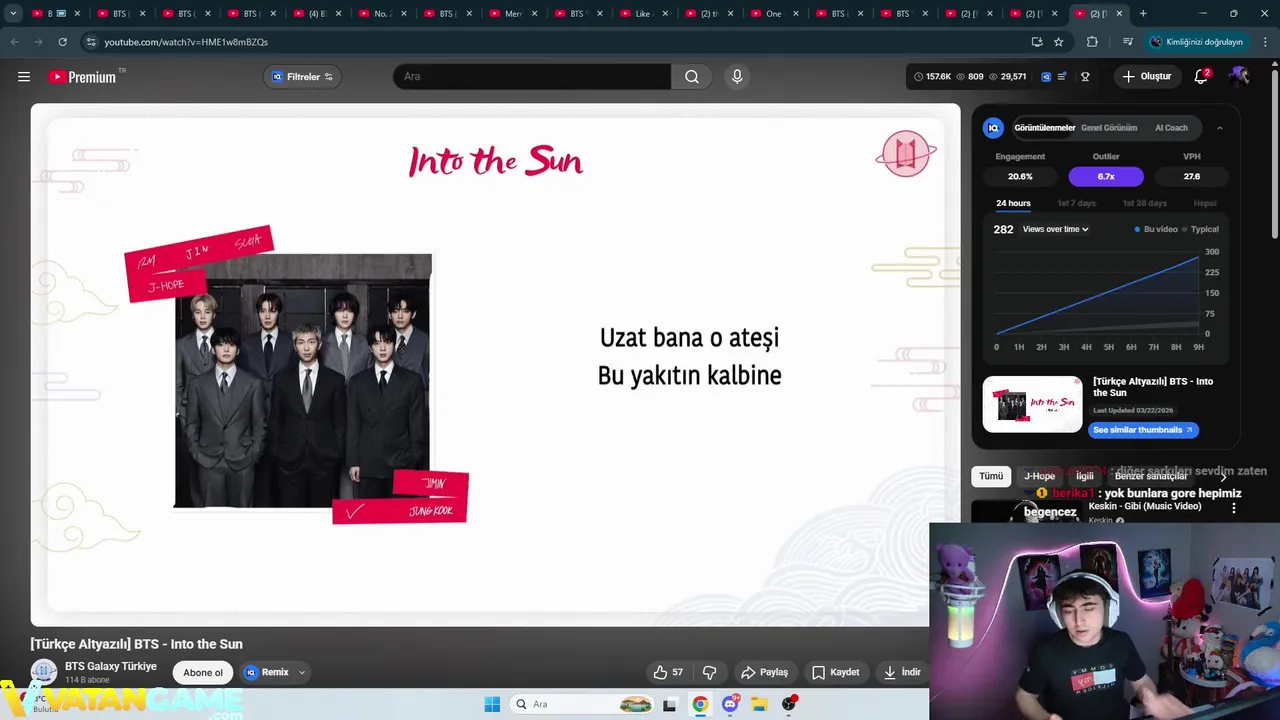Open the Windows Start button

click(492, 704)
